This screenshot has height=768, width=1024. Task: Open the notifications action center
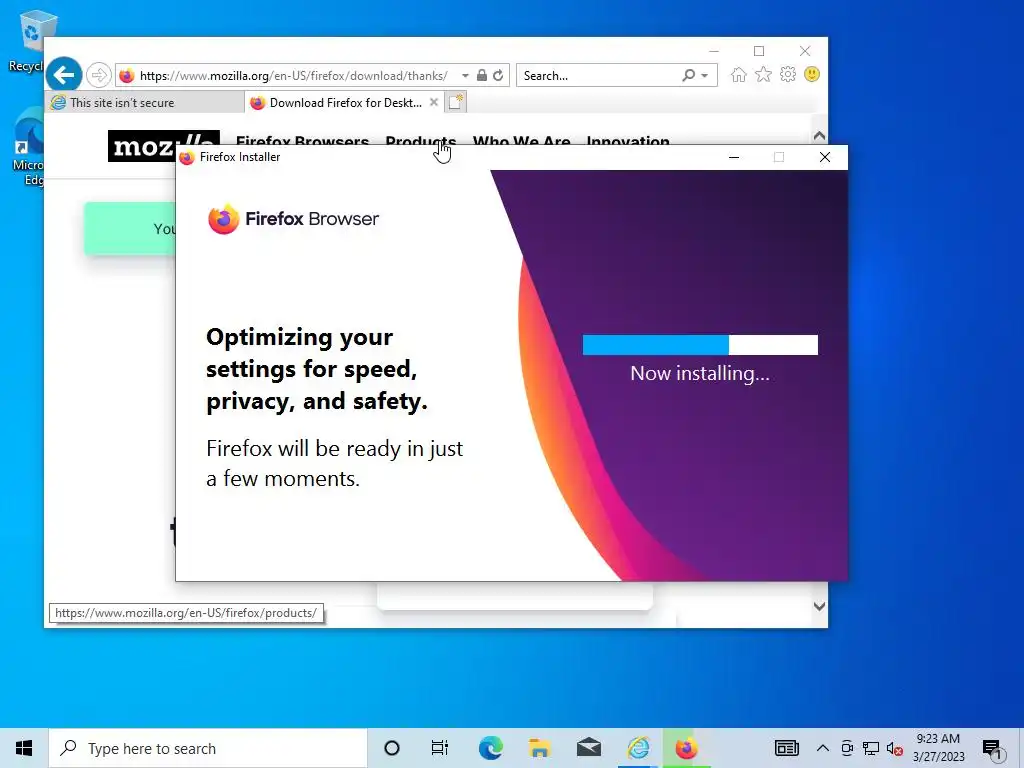[x=993, y=748]
